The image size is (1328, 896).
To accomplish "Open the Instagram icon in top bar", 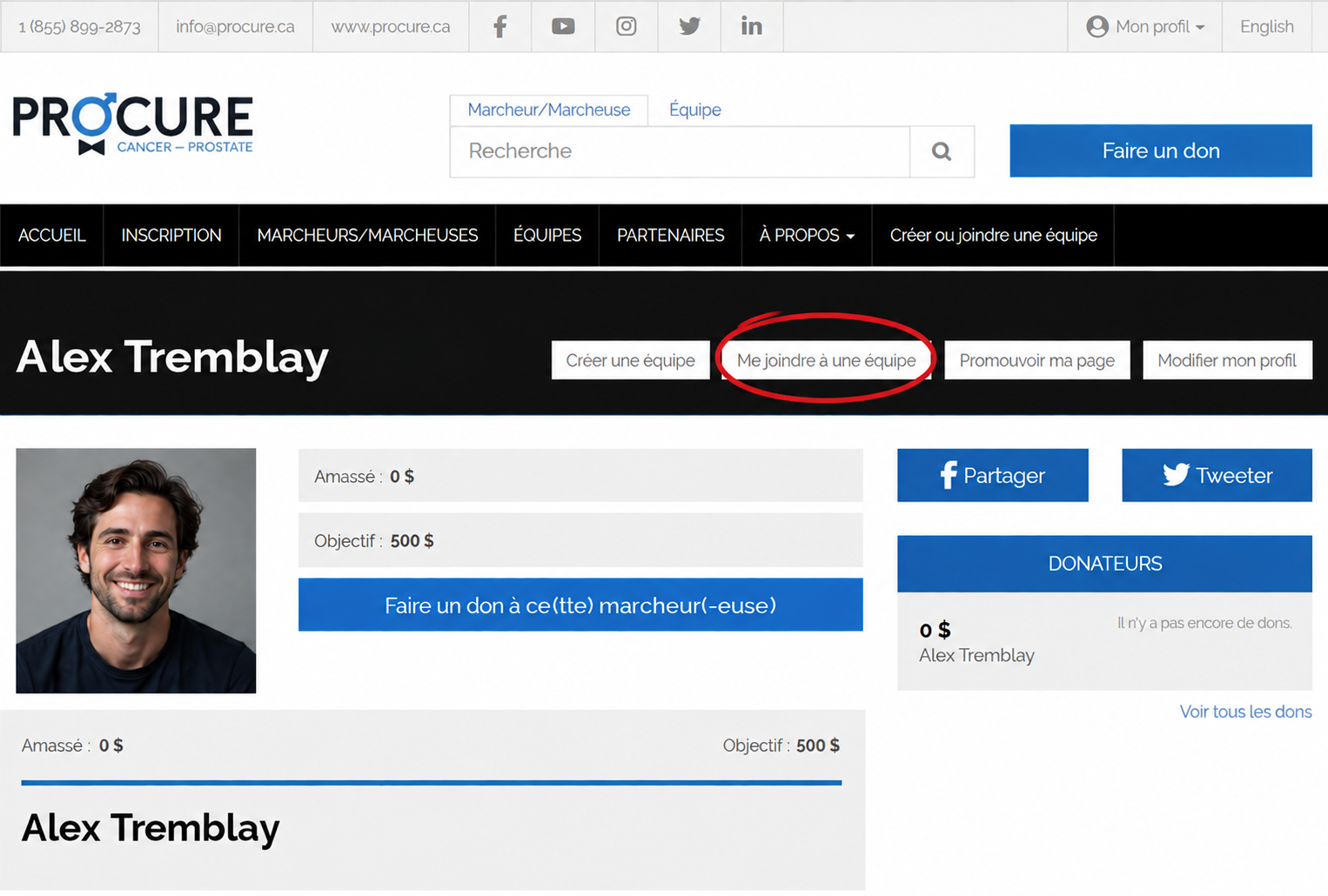I will 627,26.
